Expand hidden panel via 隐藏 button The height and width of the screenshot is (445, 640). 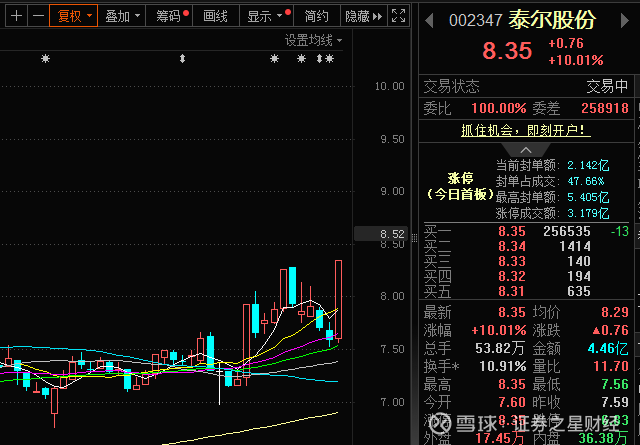click(363, 16)
